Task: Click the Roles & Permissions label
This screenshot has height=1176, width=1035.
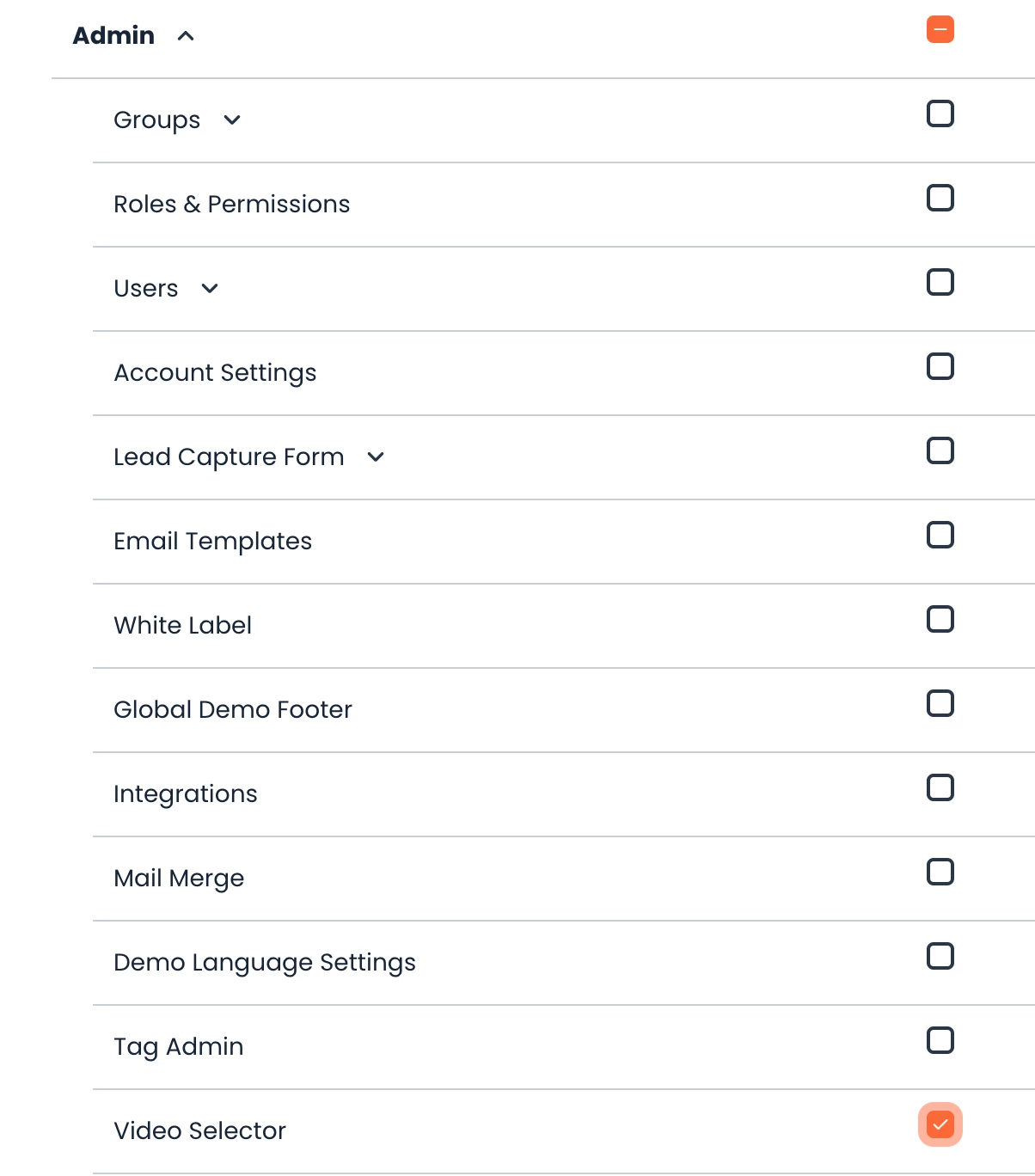Action: pos(232,205)
